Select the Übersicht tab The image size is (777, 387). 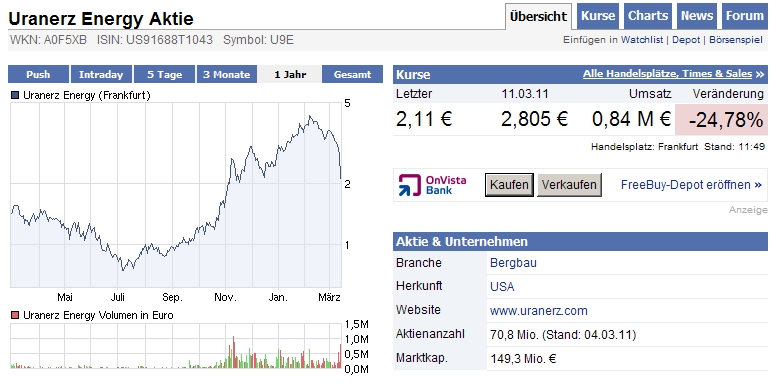[538, 16]
